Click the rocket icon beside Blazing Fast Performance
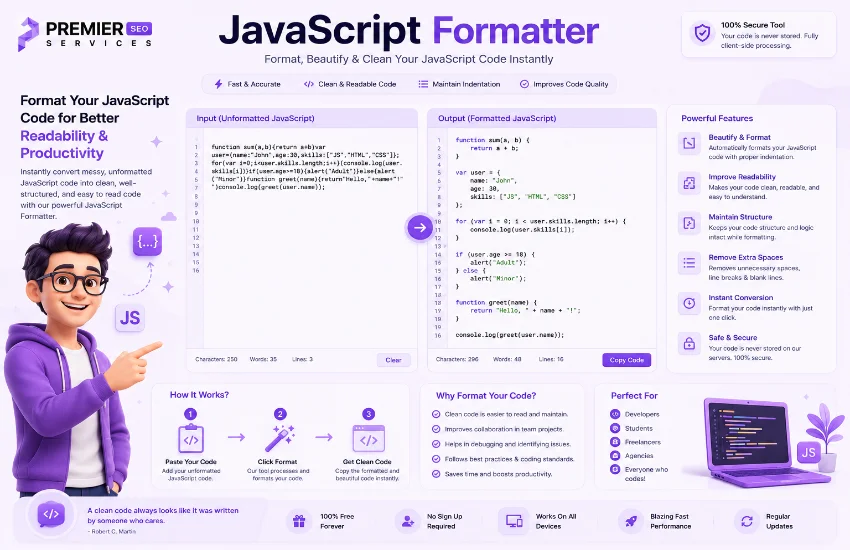 point(630,521)
